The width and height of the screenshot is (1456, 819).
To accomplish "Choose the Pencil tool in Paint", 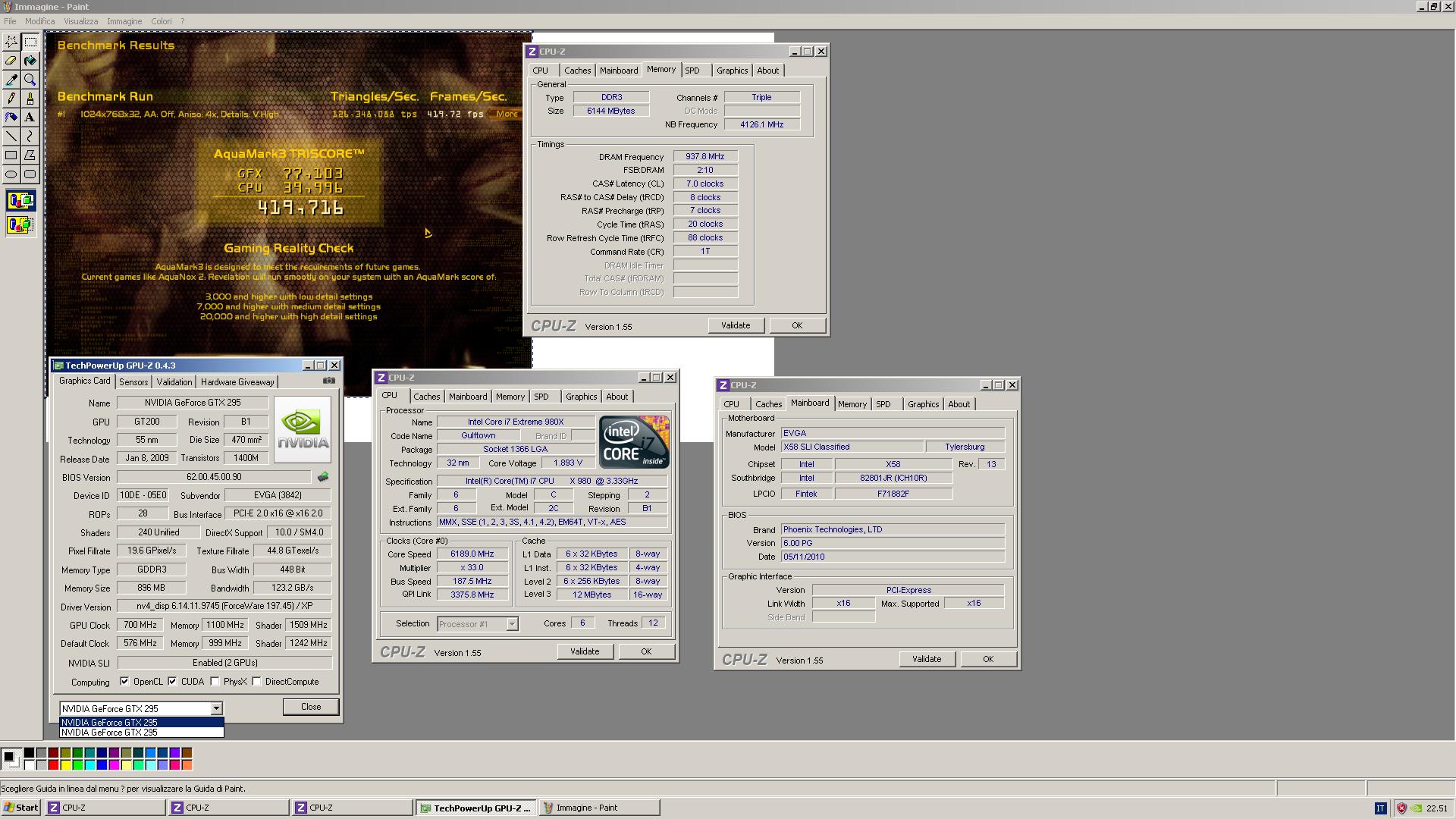I will click(x=11, y=99).
